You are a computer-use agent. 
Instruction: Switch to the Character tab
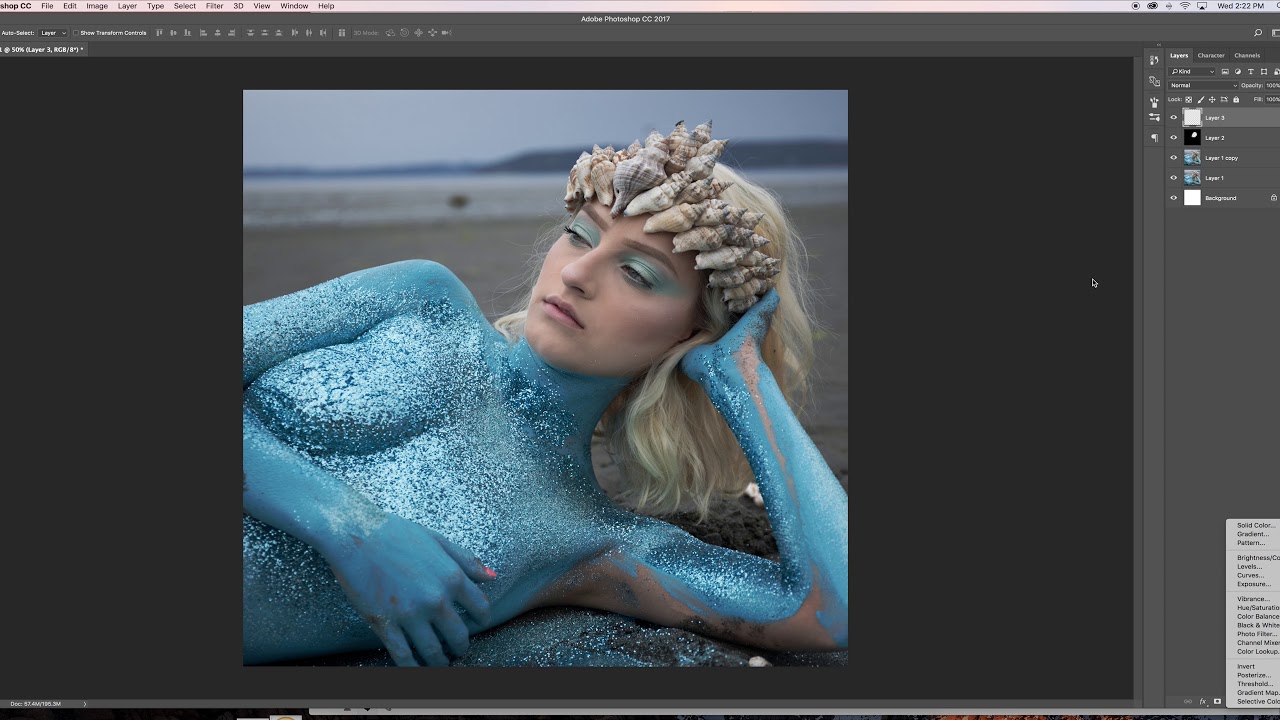(x=1211, y=55)
